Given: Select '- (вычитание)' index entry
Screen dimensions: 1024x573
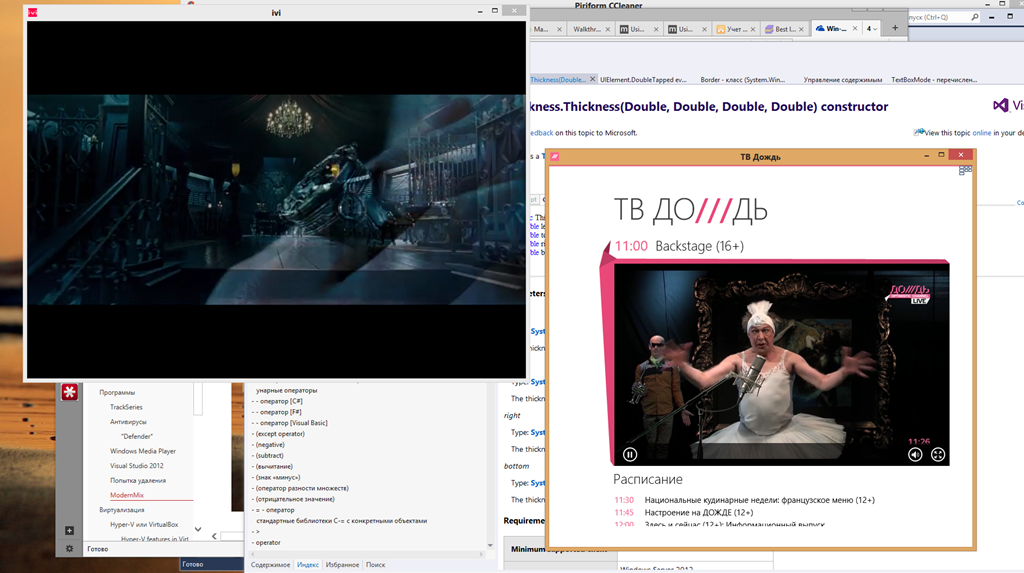Looking at the screenshot, I should click(272, 467).
